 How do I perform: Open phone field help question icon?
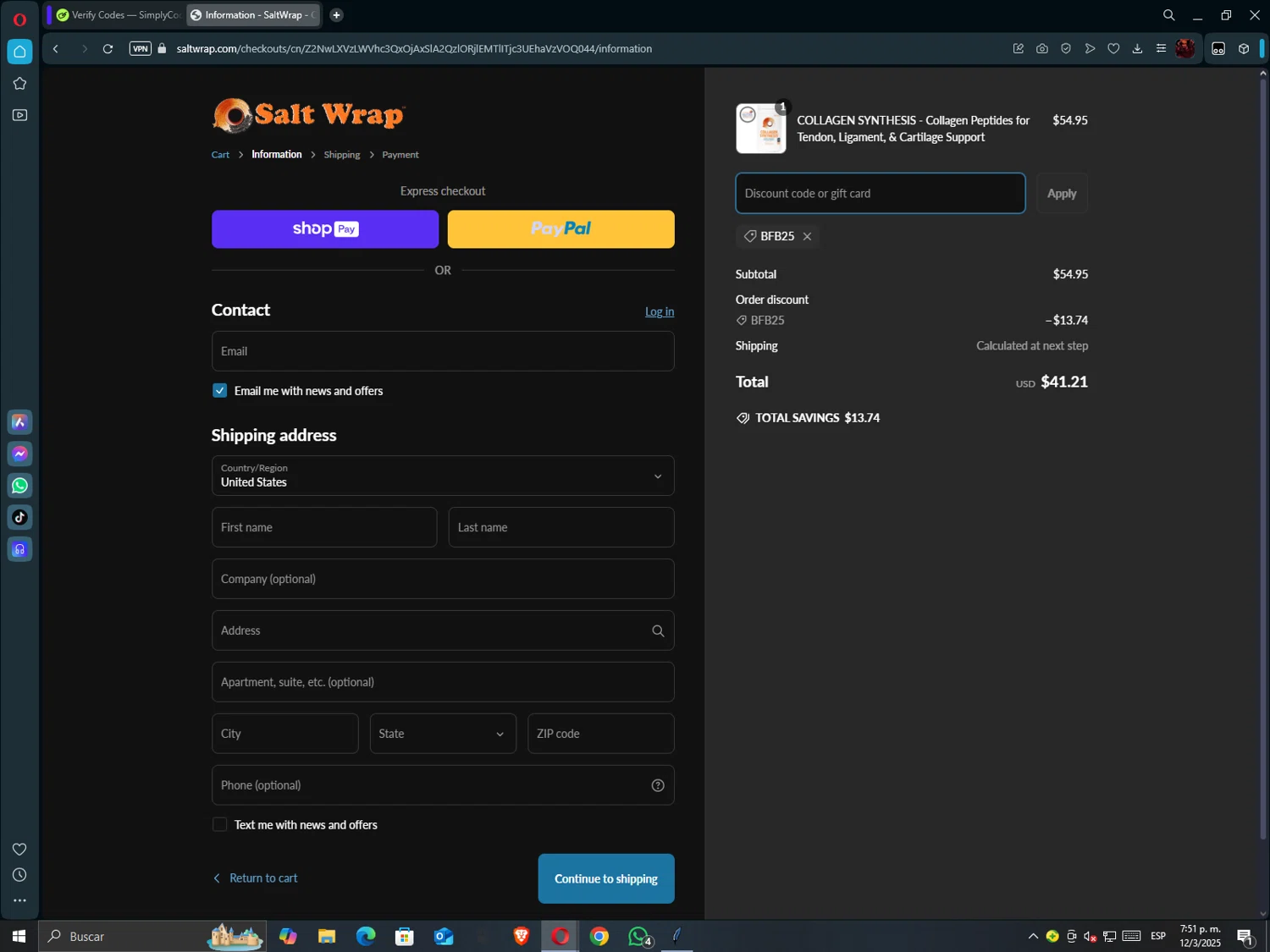click(658, 786)
